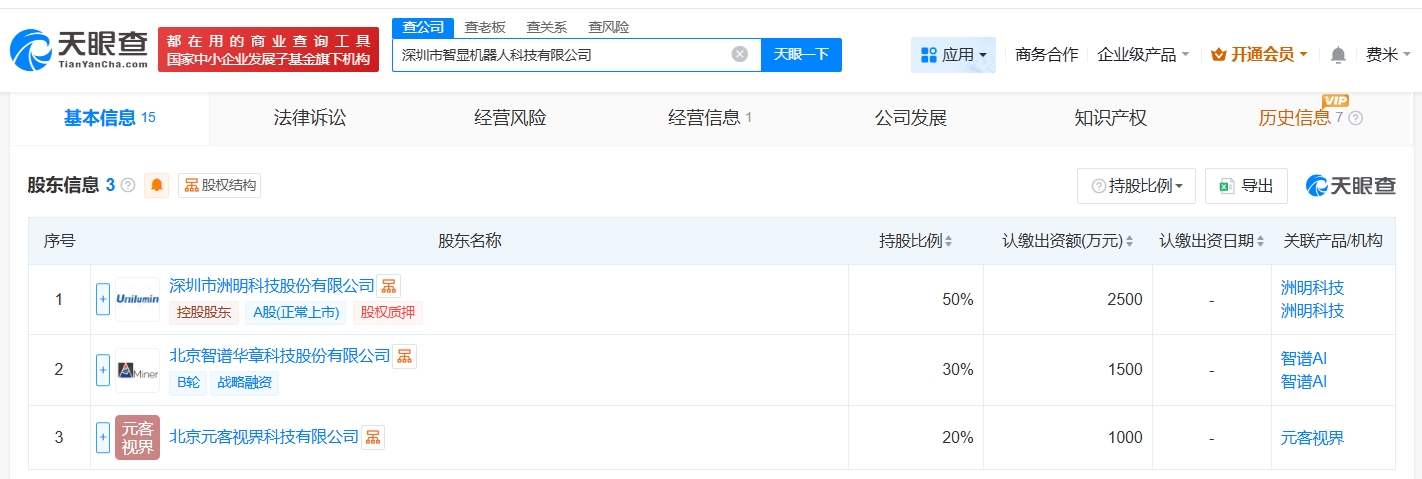1422x479 pixels.
Task: Open equity structure icon next to 深圳市洲明科技股份有限公司
Action: point(389,286)
